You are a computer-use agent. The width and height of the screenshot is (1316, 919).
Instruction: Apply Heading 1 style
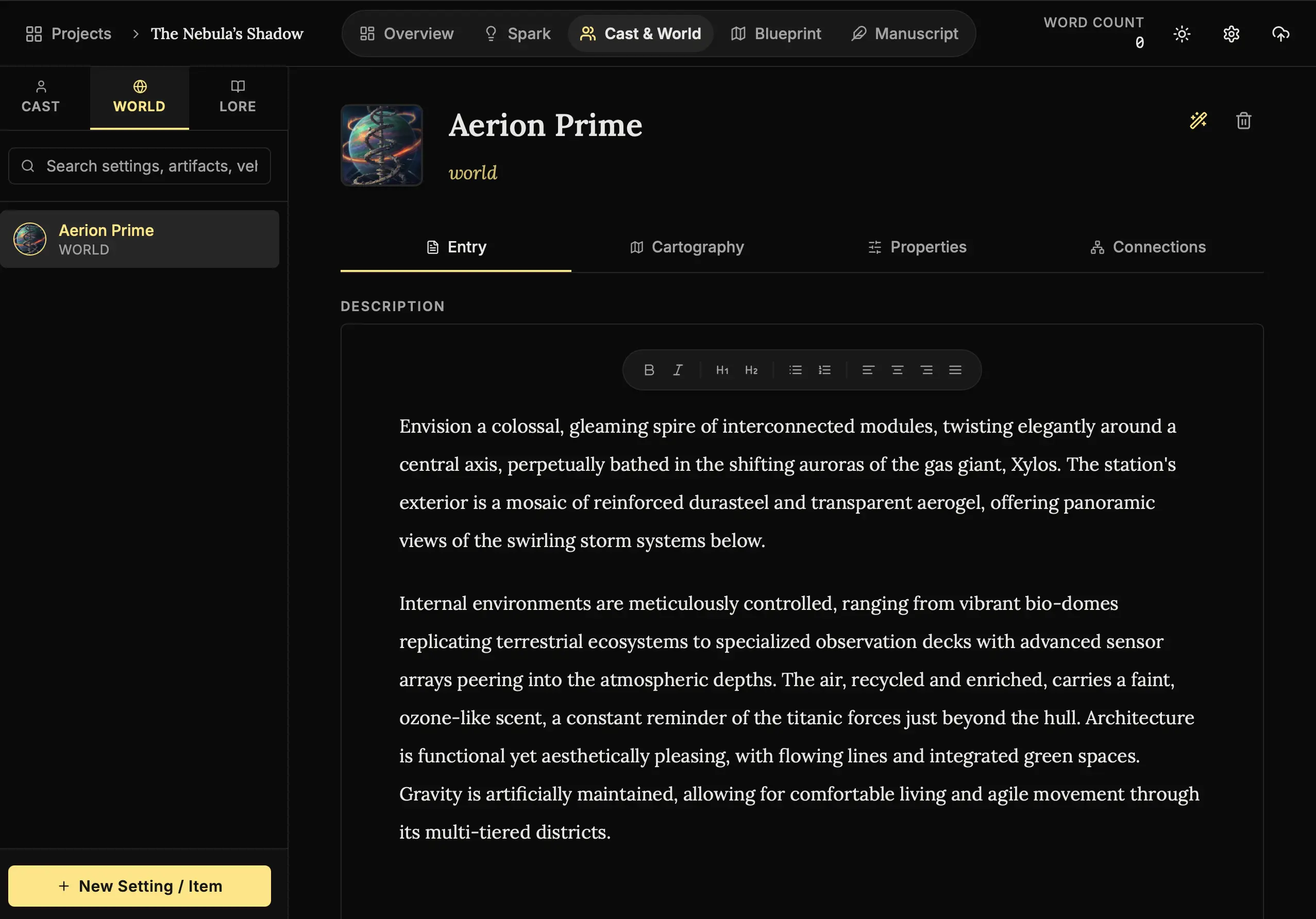click(x=721, y=370)
